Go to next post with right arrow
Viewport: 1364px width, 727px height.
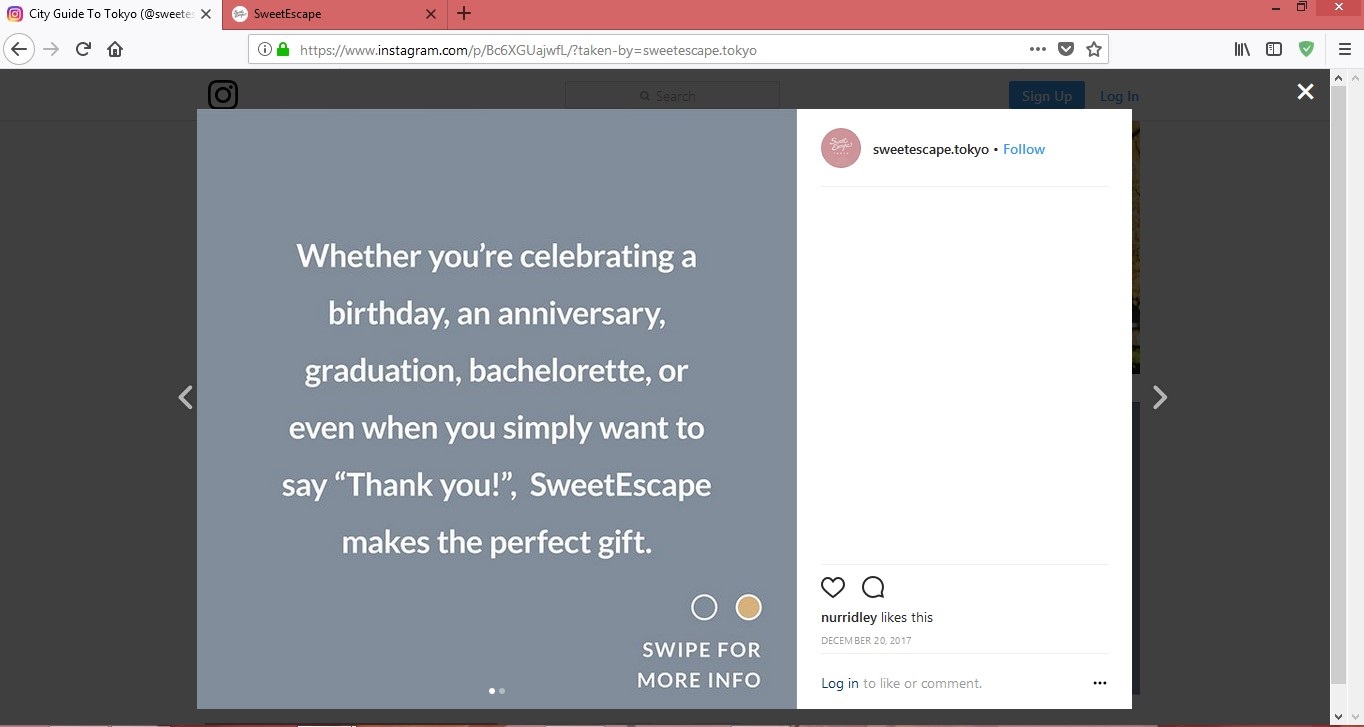[1159, 398]
